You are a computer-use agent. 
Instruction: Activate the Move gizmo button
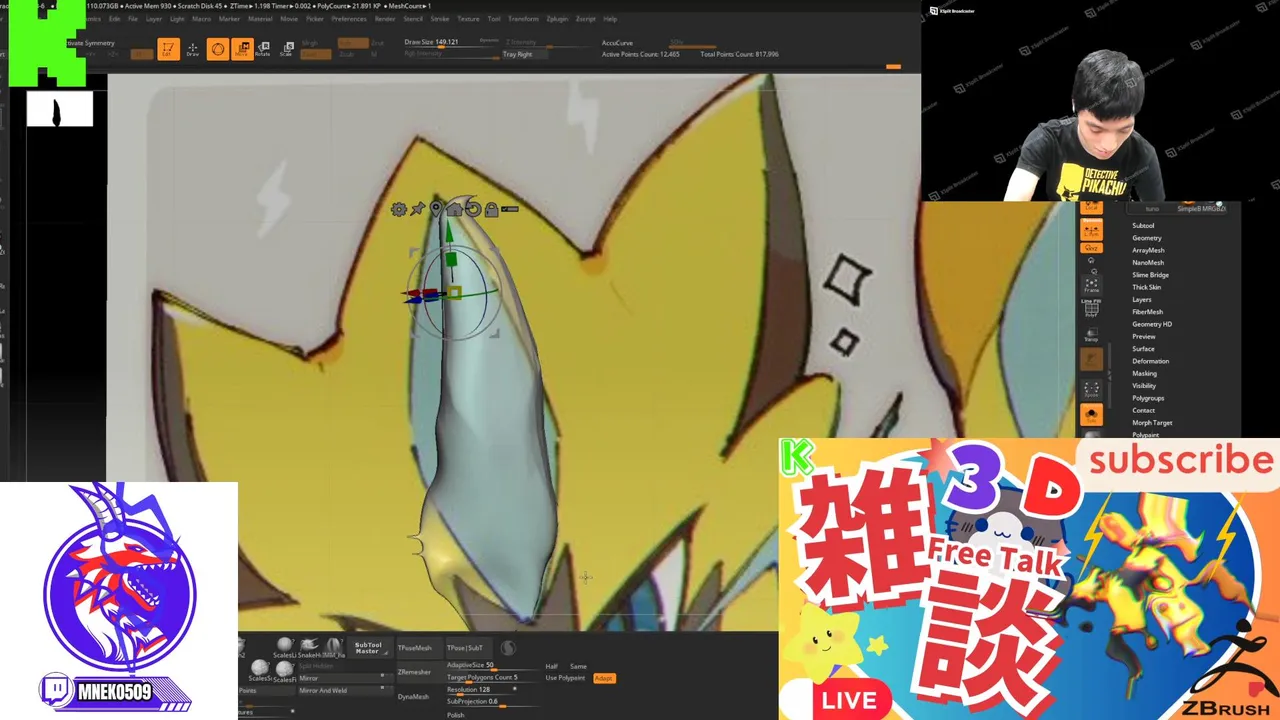click(242, 49)
